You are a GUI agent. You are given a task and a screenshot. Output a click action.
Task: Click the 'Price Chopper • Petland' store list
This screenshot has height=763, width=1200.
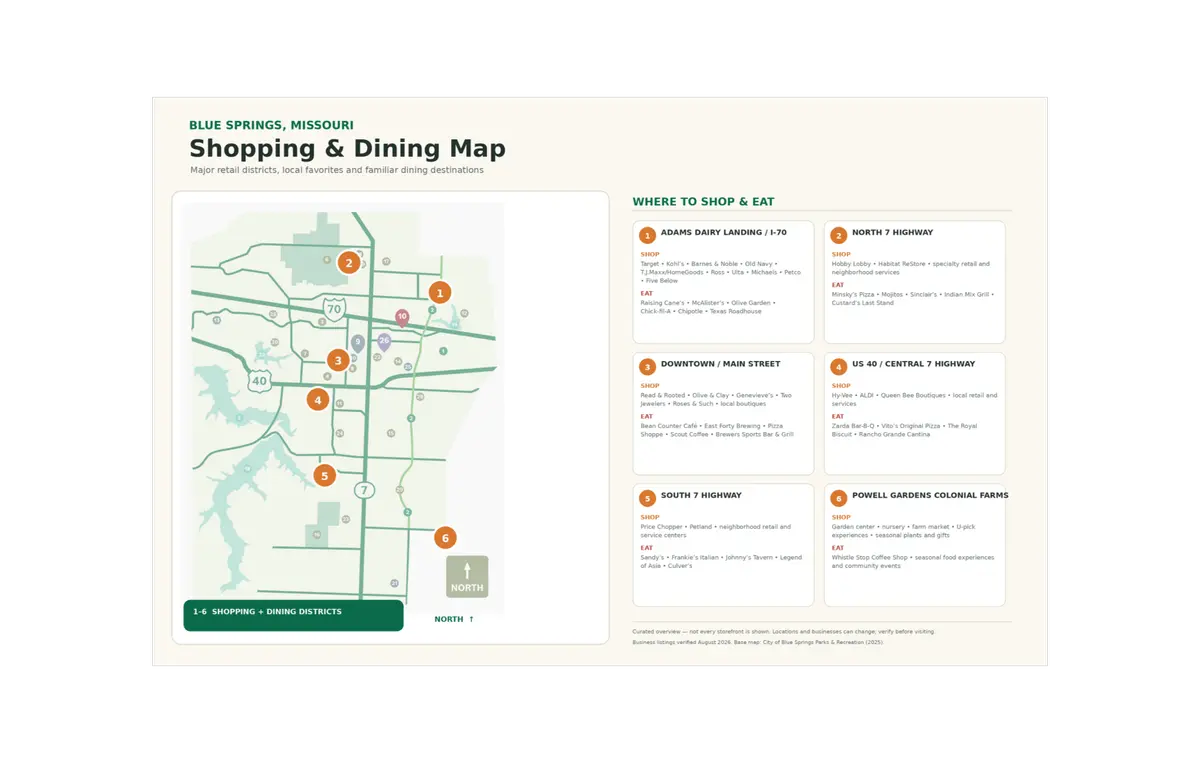716,531
